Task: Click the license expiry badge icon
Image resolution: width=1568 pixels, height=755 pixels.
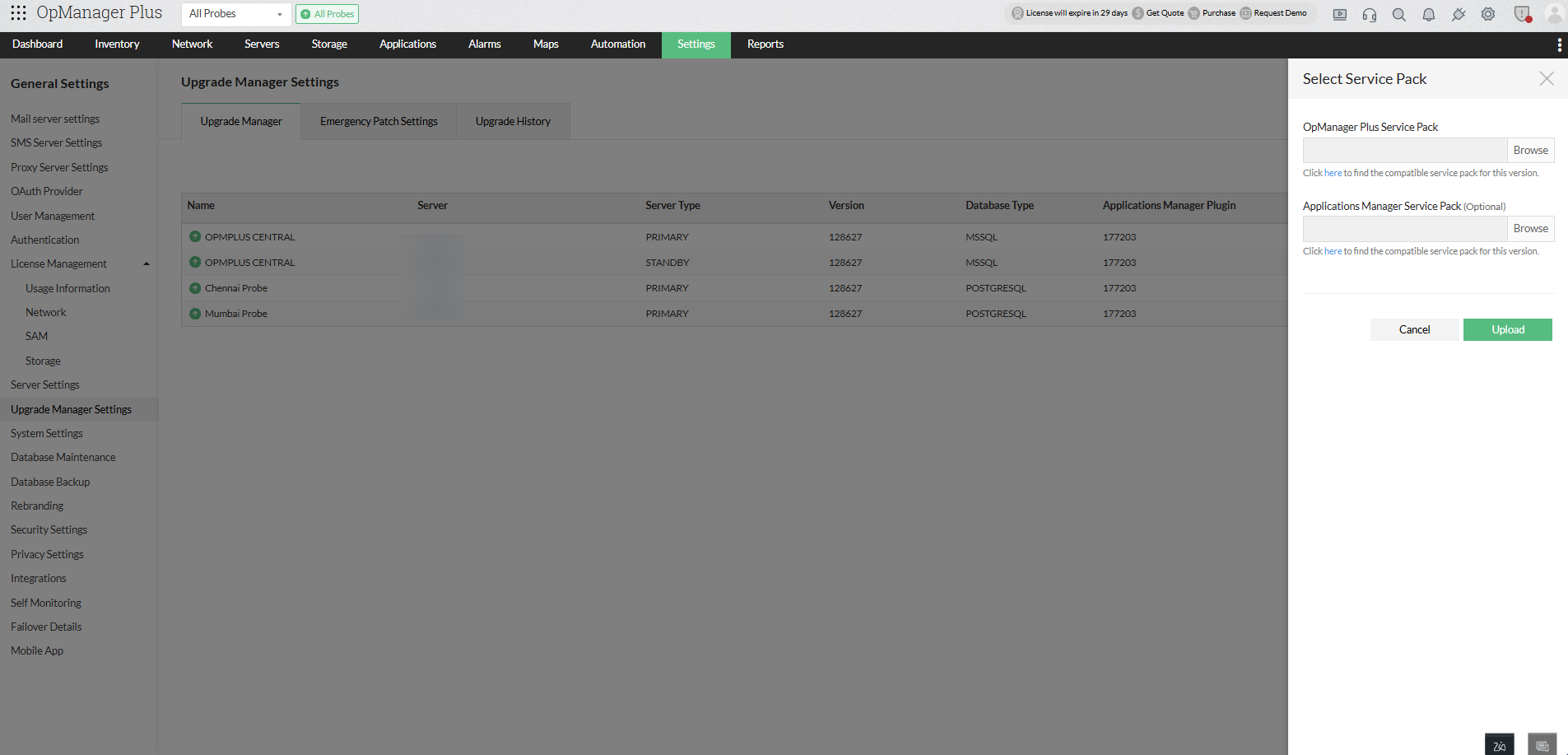Action: 1017,13
